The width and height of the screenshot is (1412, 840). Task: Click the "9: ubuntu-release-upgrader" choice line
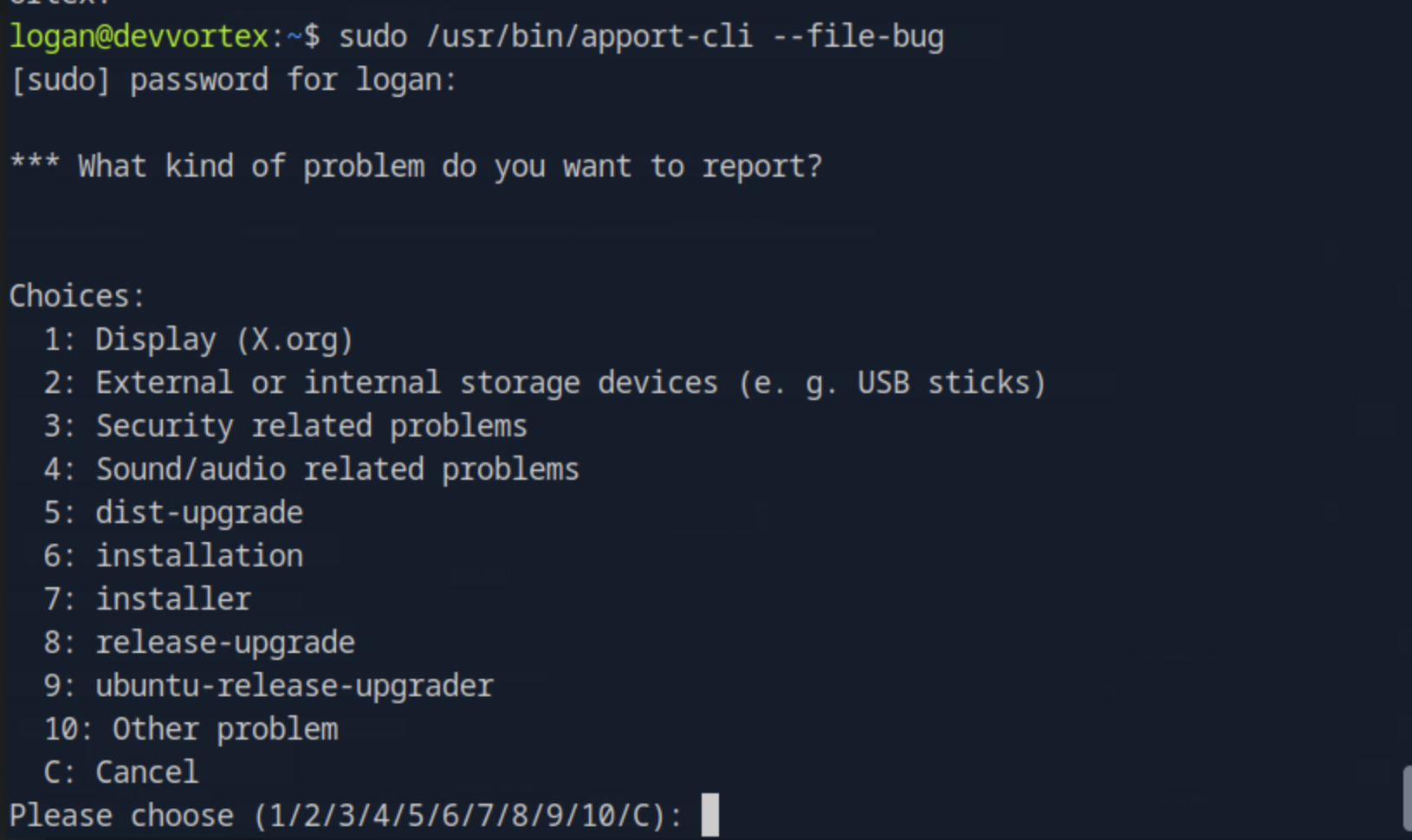pos(269,686)
